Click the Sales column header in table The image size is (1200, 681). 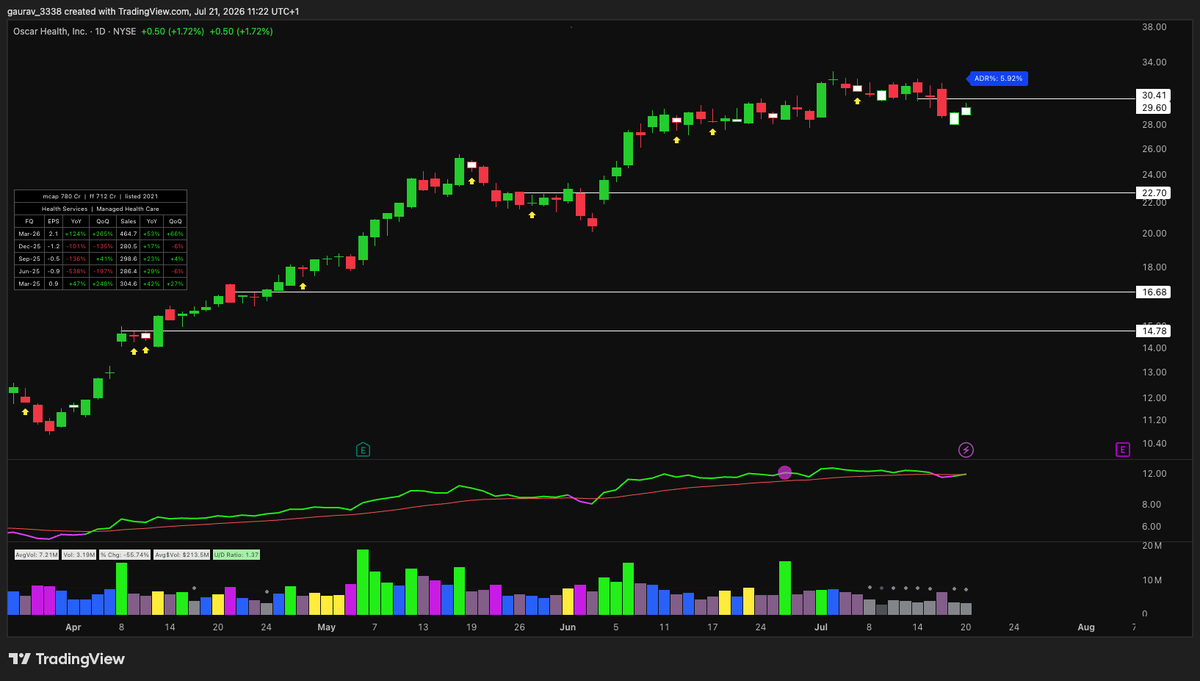pyautogui.click(x=128, y=221)
